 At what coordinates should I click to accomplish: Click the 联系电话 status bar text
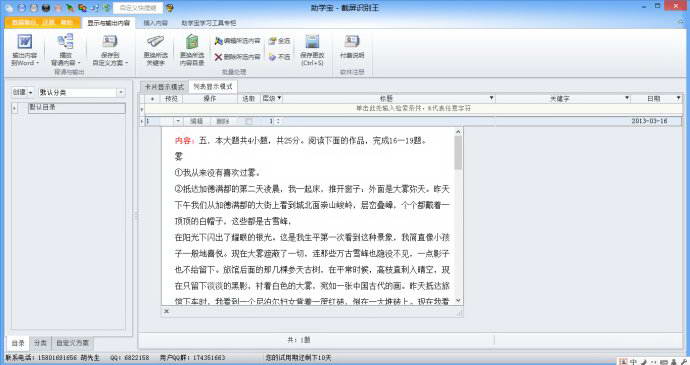click(52, 358)
